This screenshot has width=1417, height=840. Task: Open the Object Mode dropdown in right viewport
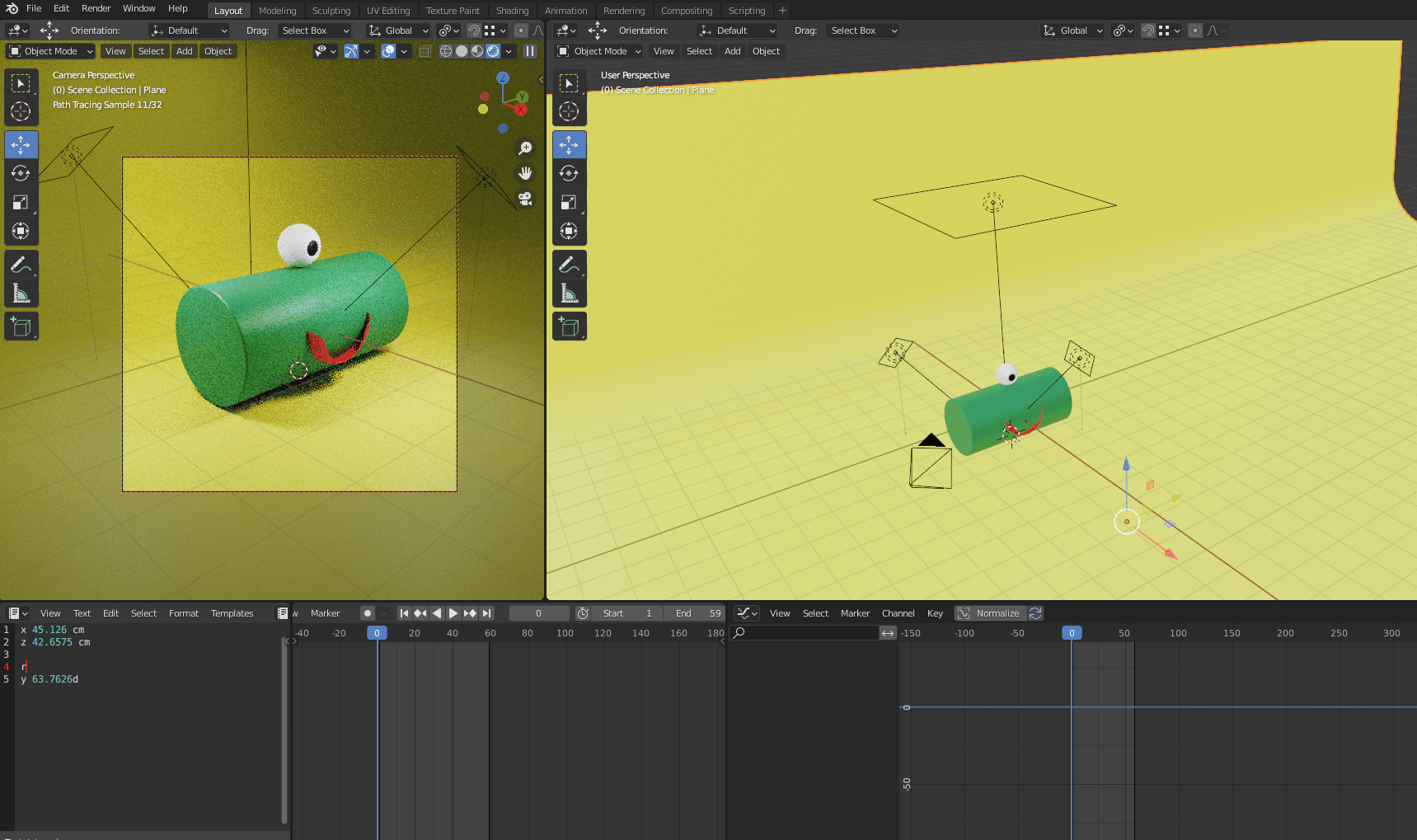(599, 51)
